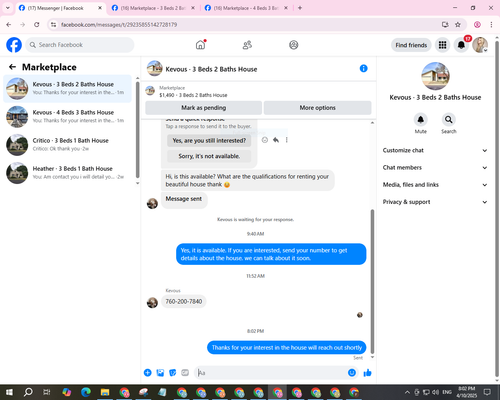Show hidden system tray icons

coord(407,392)
